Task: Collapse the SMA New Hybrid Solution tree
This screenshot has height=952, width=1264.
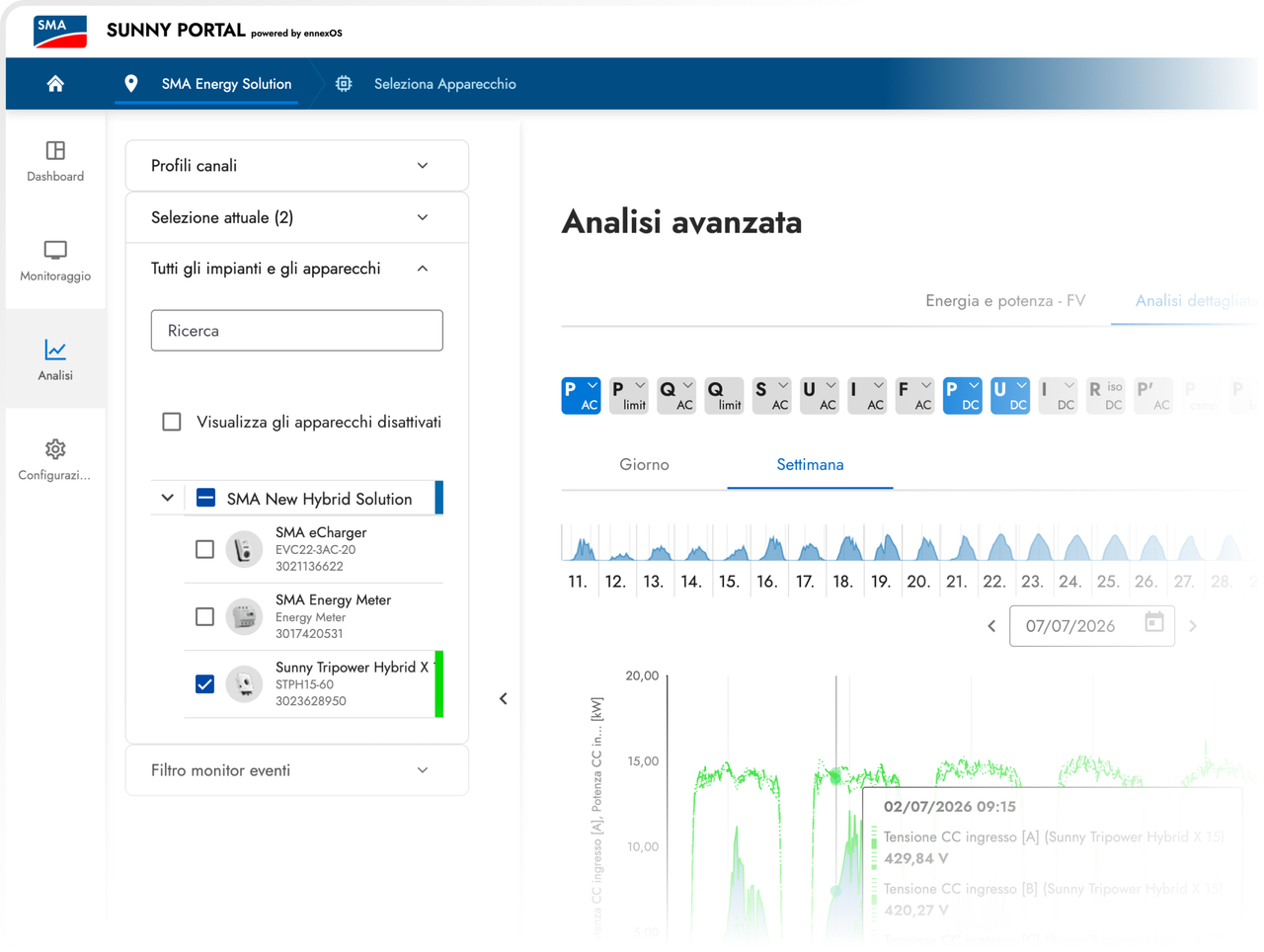Action: tap(168, 498)
